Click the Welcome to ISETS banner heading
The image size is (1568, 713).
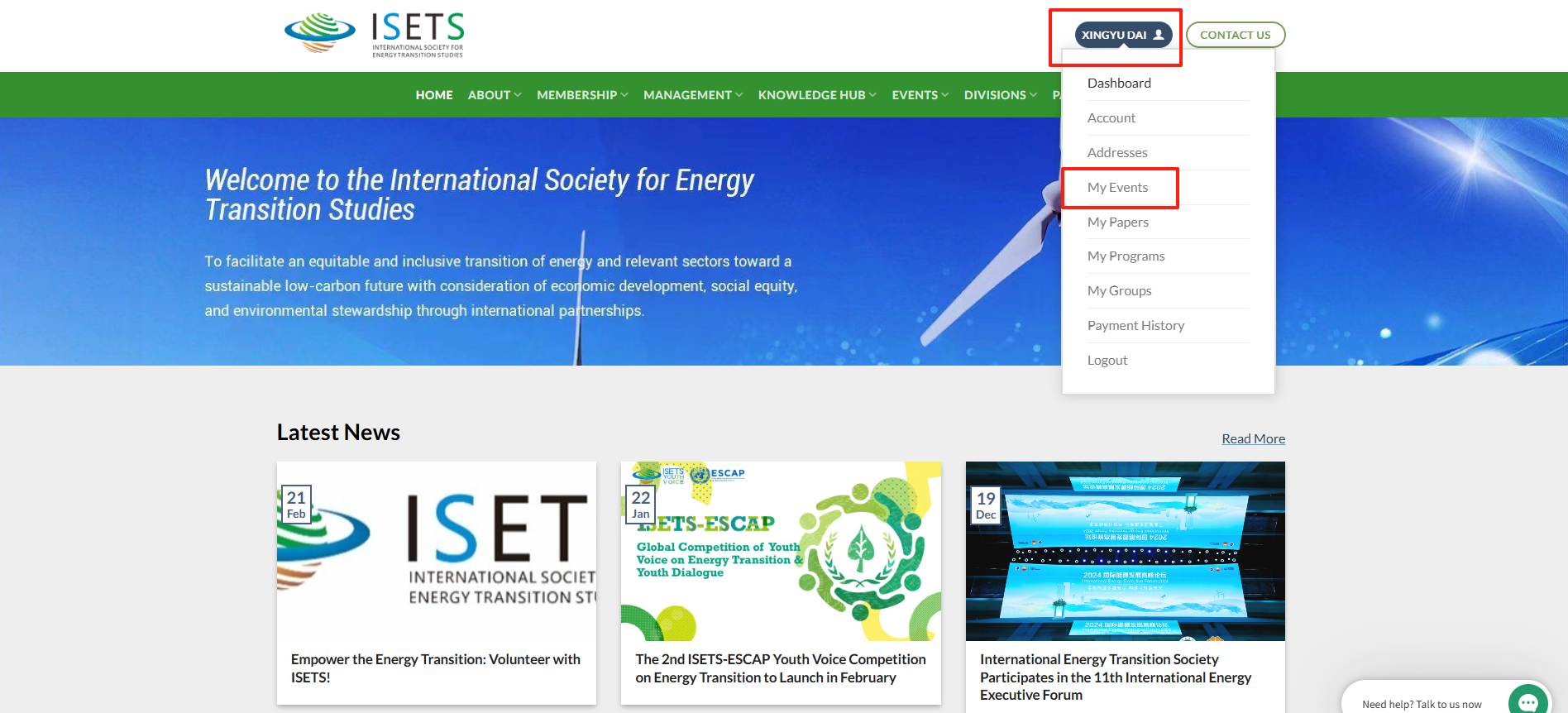[x=480, y=194]
